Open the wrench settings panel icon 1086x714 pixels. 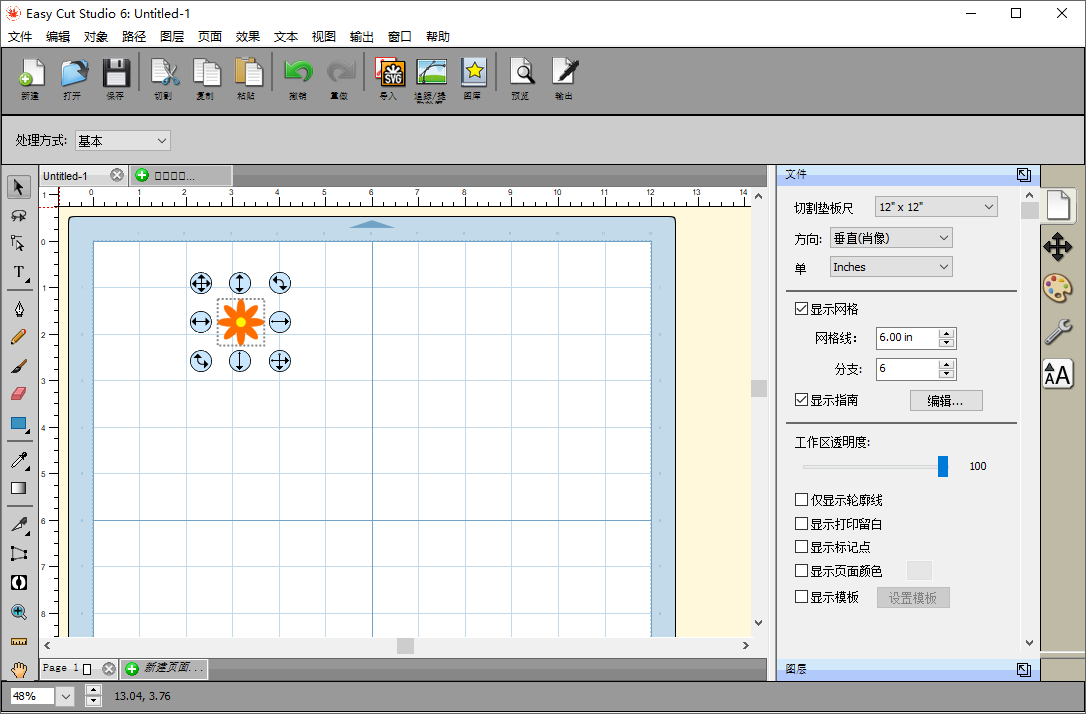[1058, 332]
